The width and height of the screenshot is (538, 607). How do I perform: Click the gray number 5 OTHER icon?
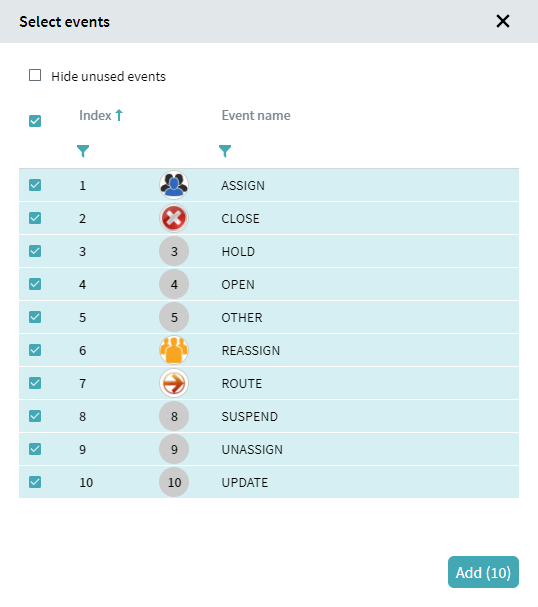coord(174,317)
